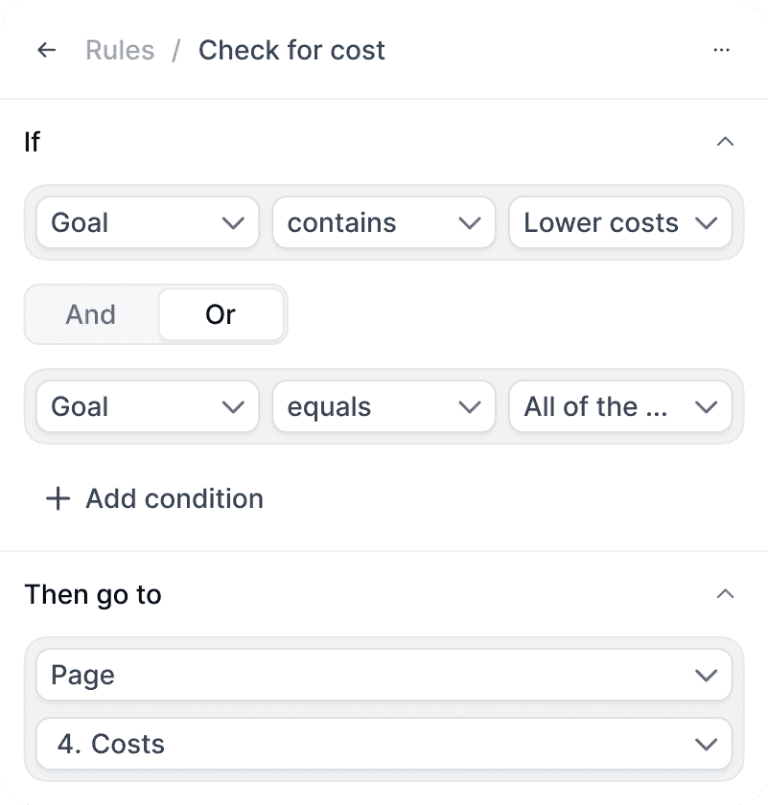The image size is (768, 805).
Task: Open the contains operator dropdown
Action: coord(383,223)
